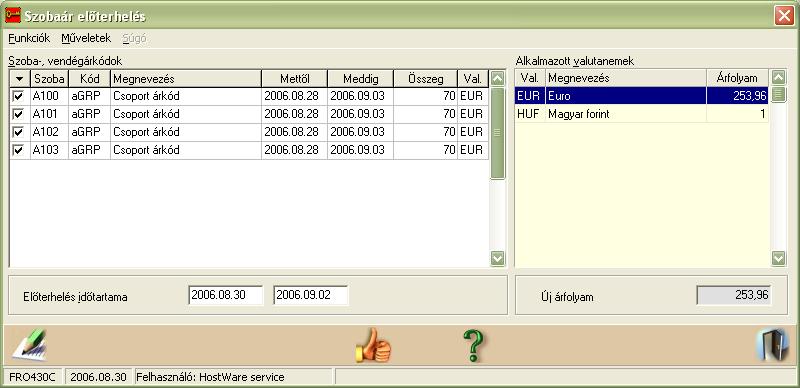
Task: Click the room table scroll up arrow
Action: pyautogui.click(x=497, y=78)
